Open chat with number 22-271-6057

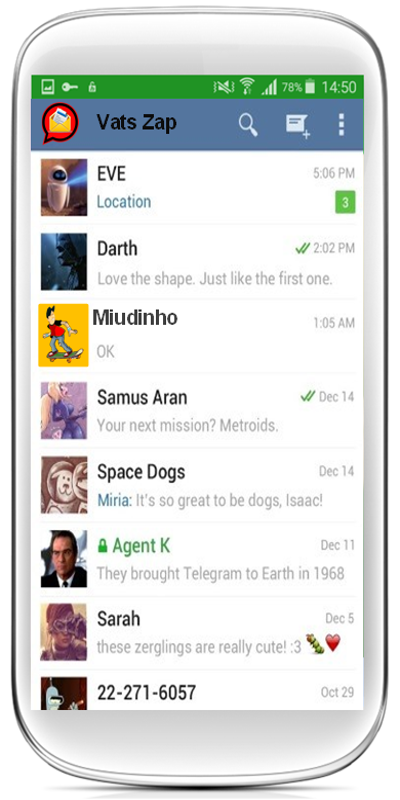(x=197, y=692)
